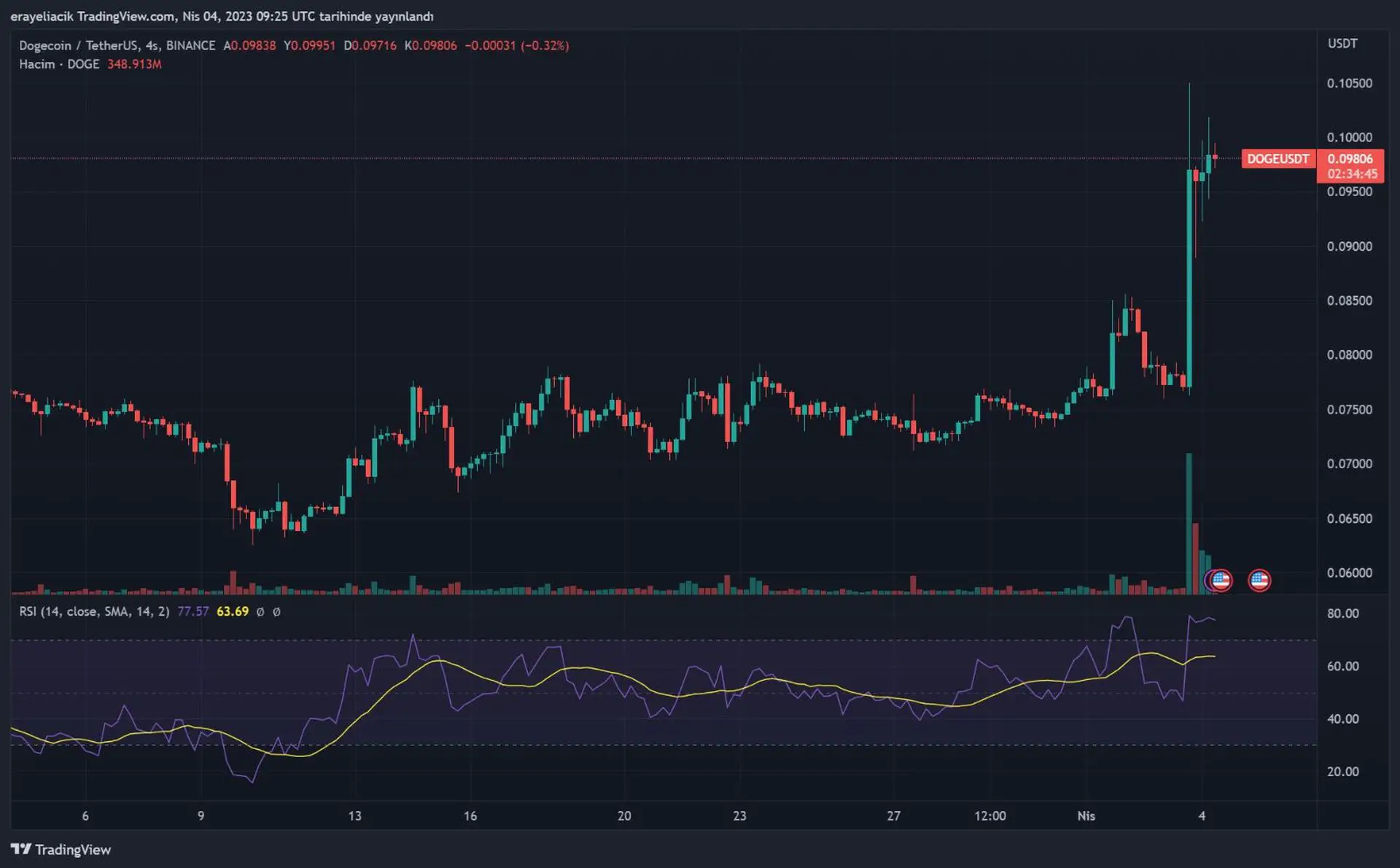Click the RSI SMA value 63.69
Viewport: 1400px width, 868px height.
(233, 611)
